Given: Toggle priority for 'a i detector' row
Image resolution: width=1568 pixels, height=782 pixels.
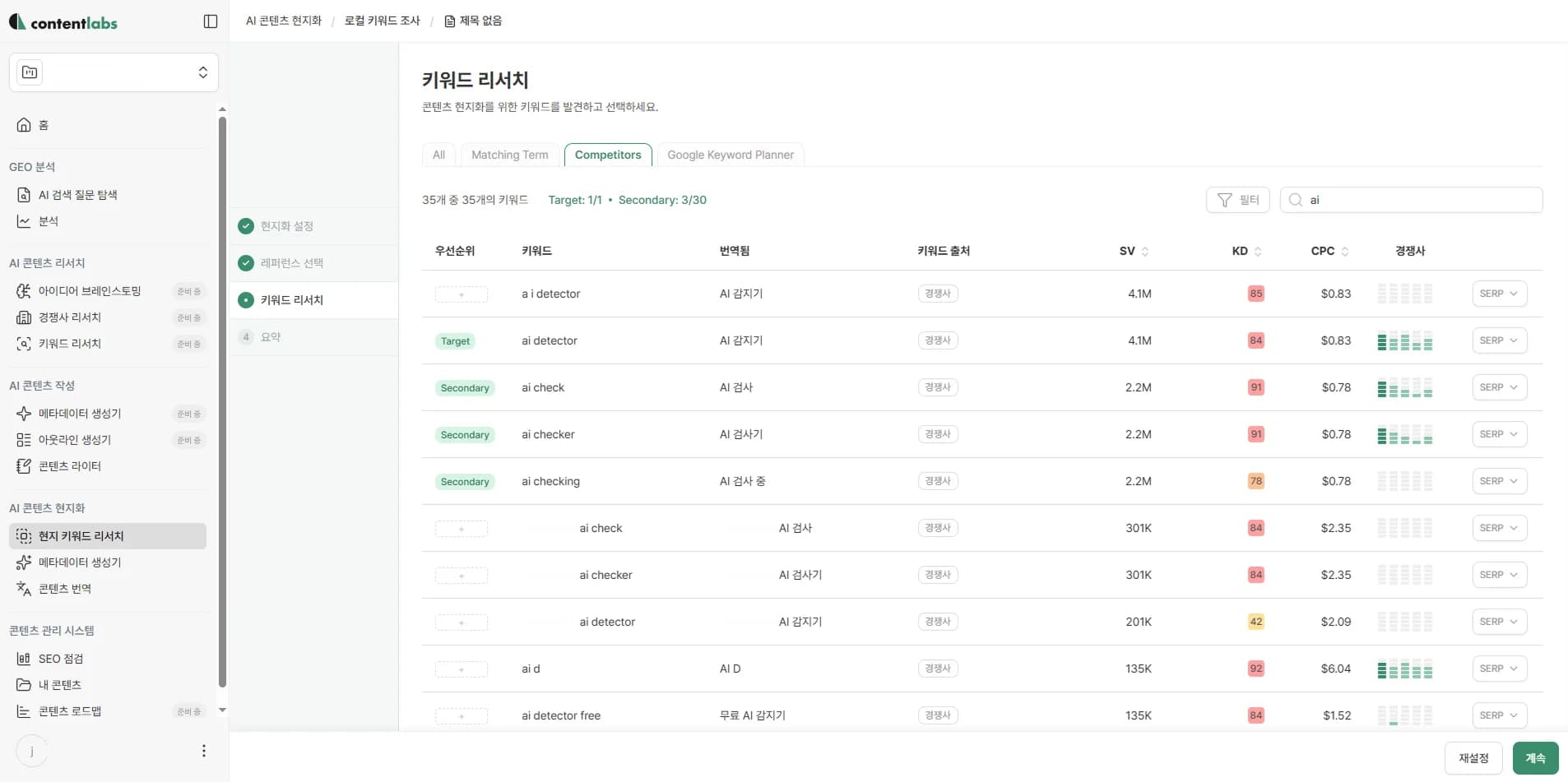Looking at the screenshot, I should pyautogui.click(x=461, y=294).
